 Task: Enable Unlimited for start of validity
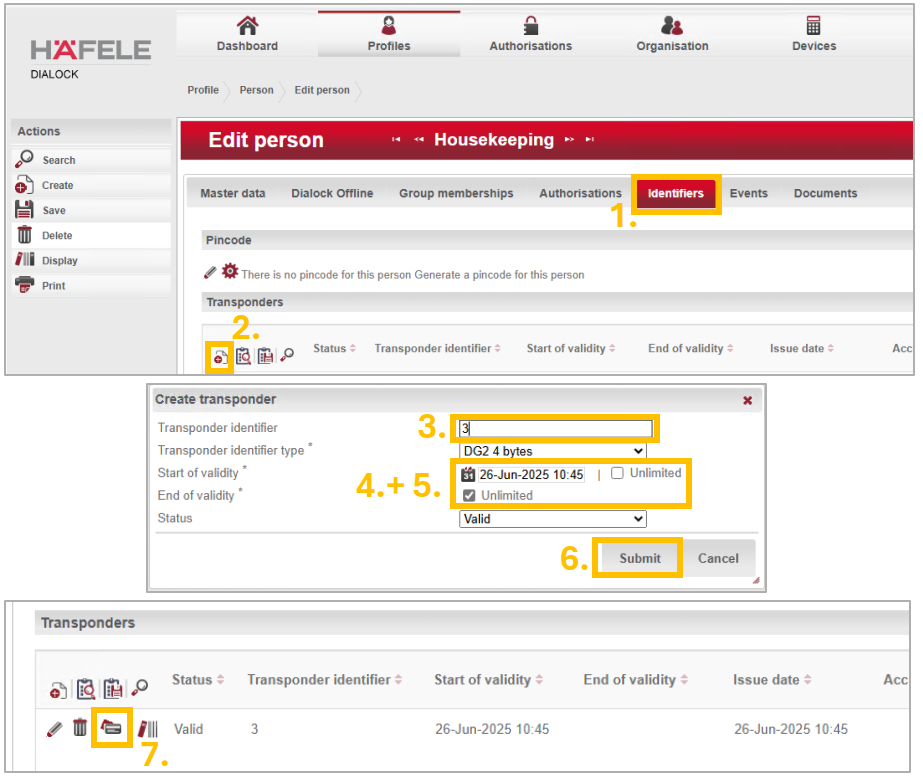617,473
